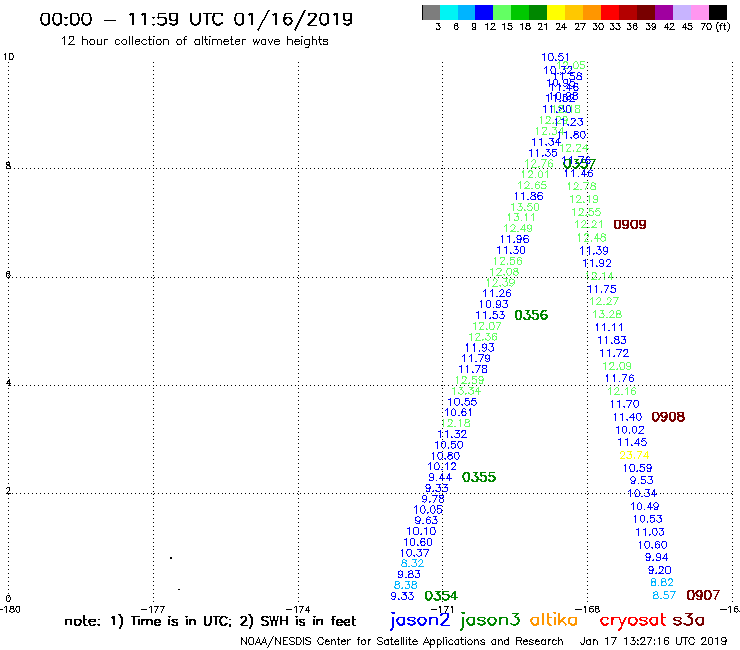Click the black swatch at the legend end
The image size is (740, 650).
click(x=718, y=13)
